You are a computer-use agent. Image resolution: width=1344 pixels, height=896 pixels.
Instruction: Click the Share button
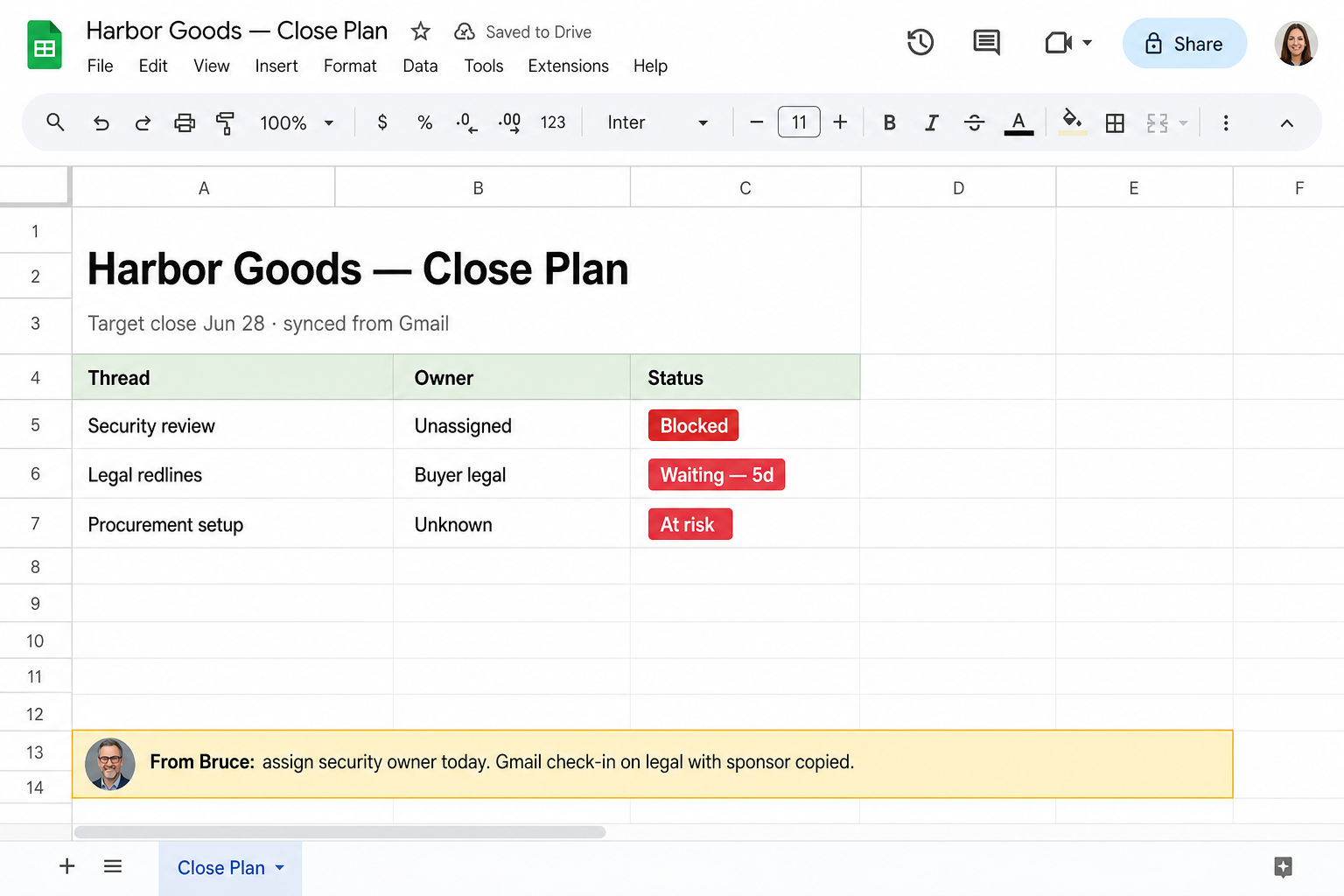(1185, 43)
